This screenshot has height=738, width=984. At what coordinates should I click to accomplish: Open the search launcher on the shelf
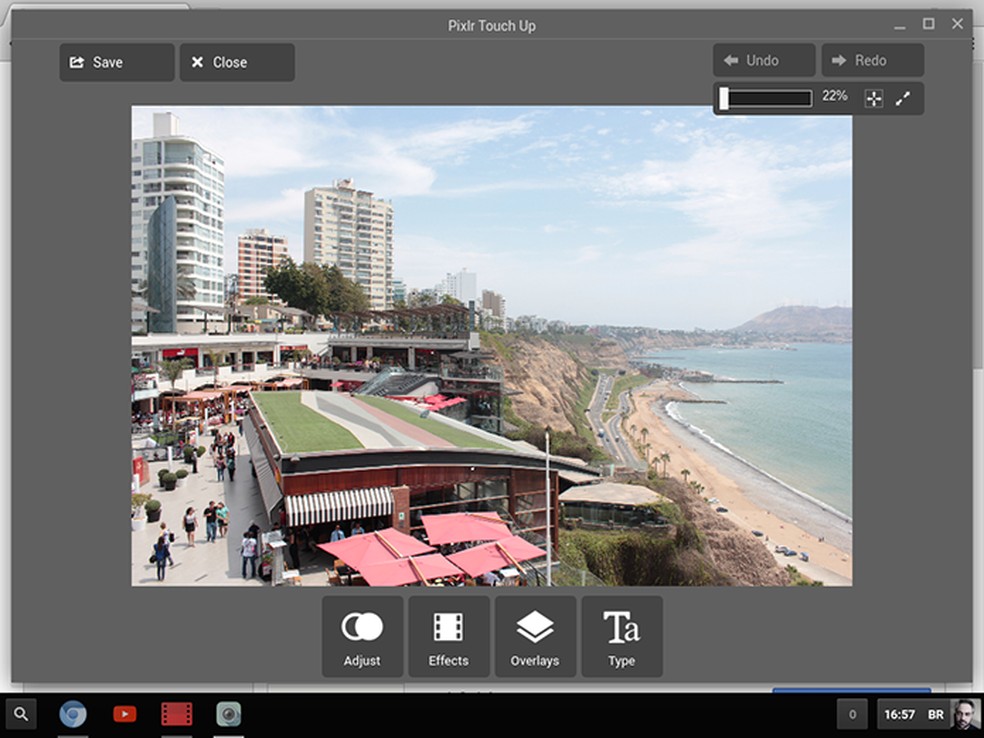coord(20,714)
